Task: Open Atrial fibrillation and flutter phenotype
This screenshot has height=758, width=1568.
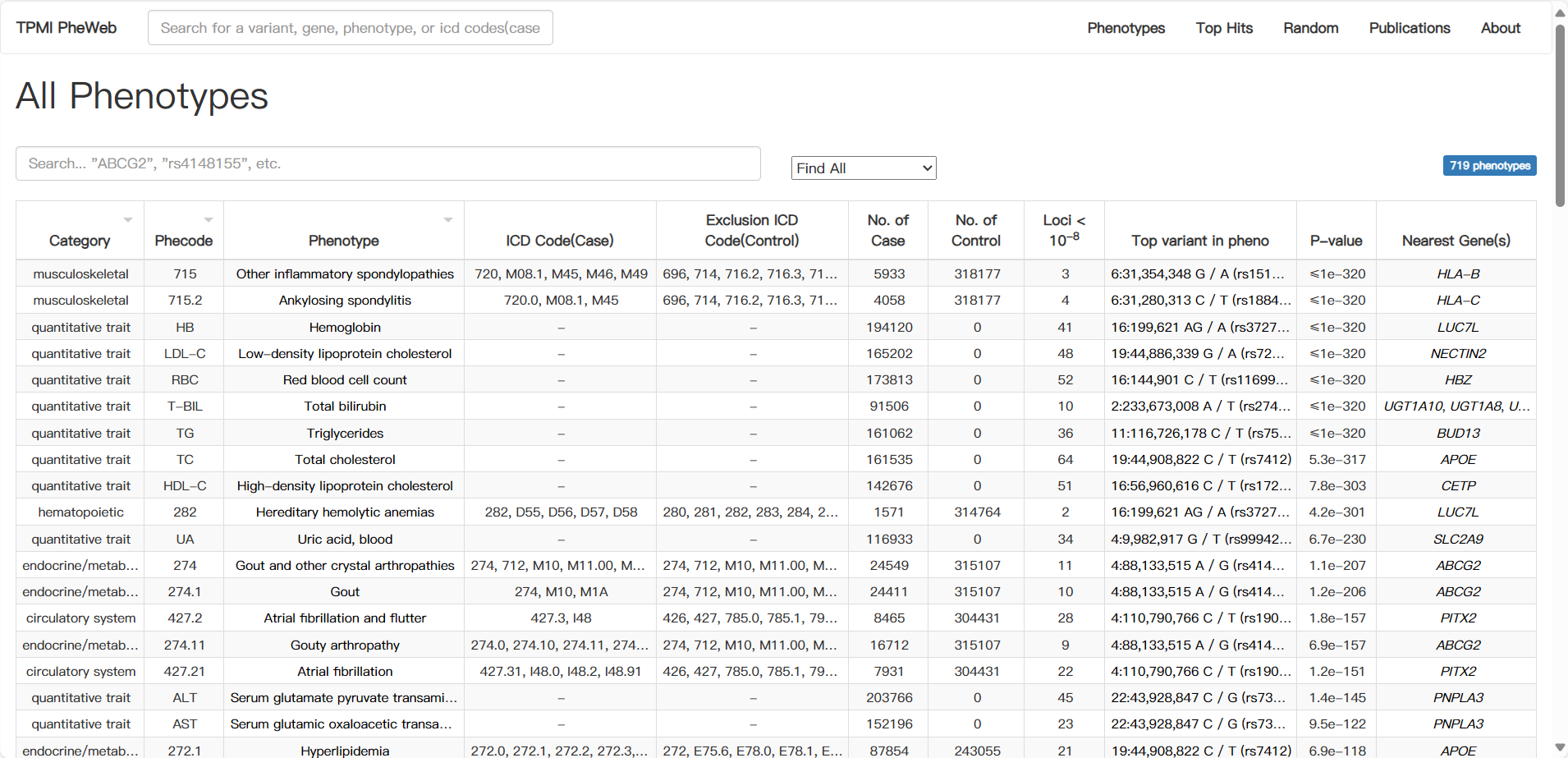Action: pyautogui.click(x=345, y=618)
